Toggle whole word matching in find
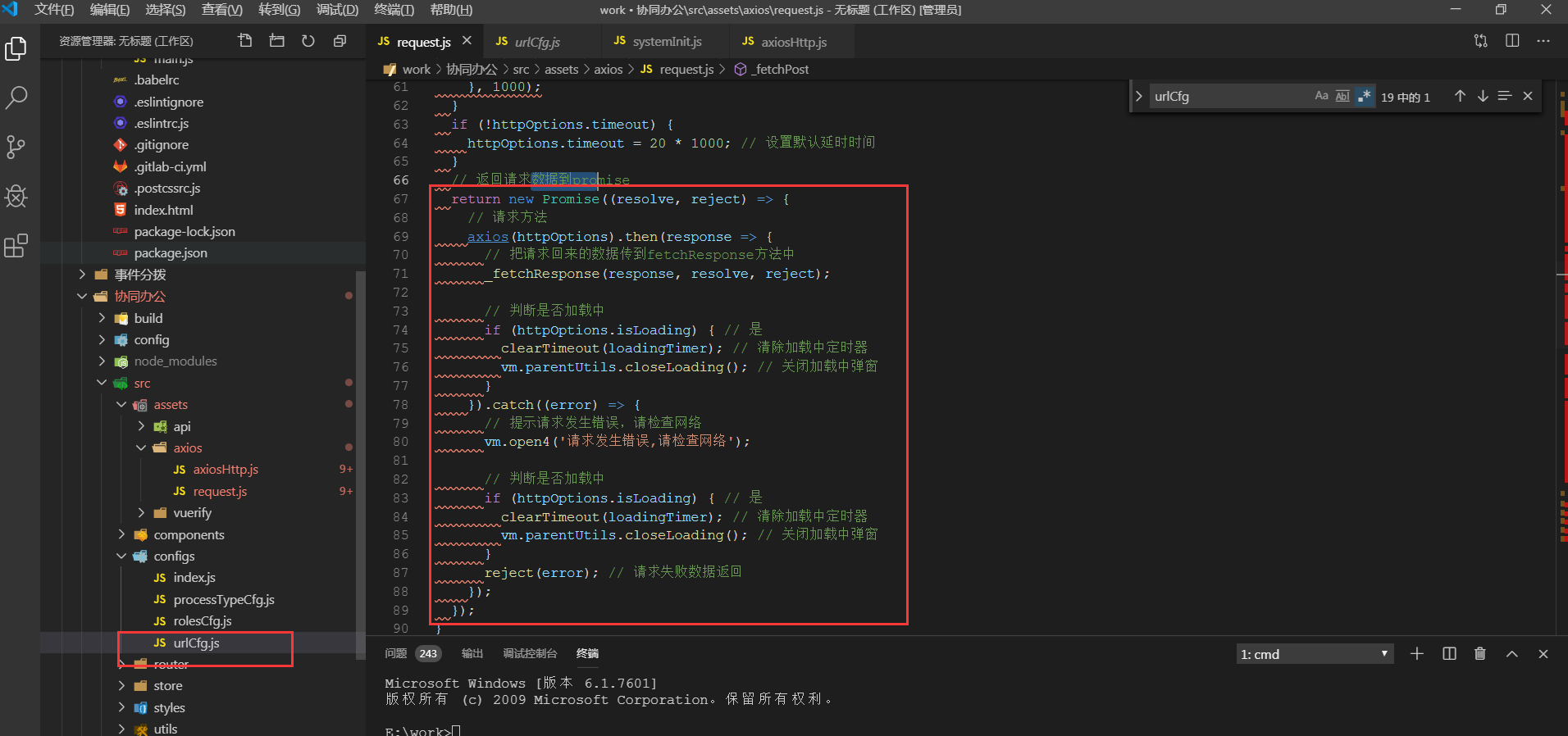The height and width of the screenshot is (736, 1568). [x=1342, y=96]
